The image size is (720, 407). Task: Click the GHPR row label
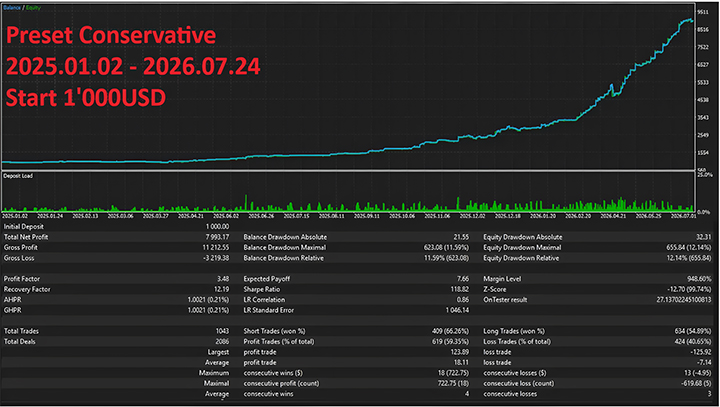tap(12, 310)
